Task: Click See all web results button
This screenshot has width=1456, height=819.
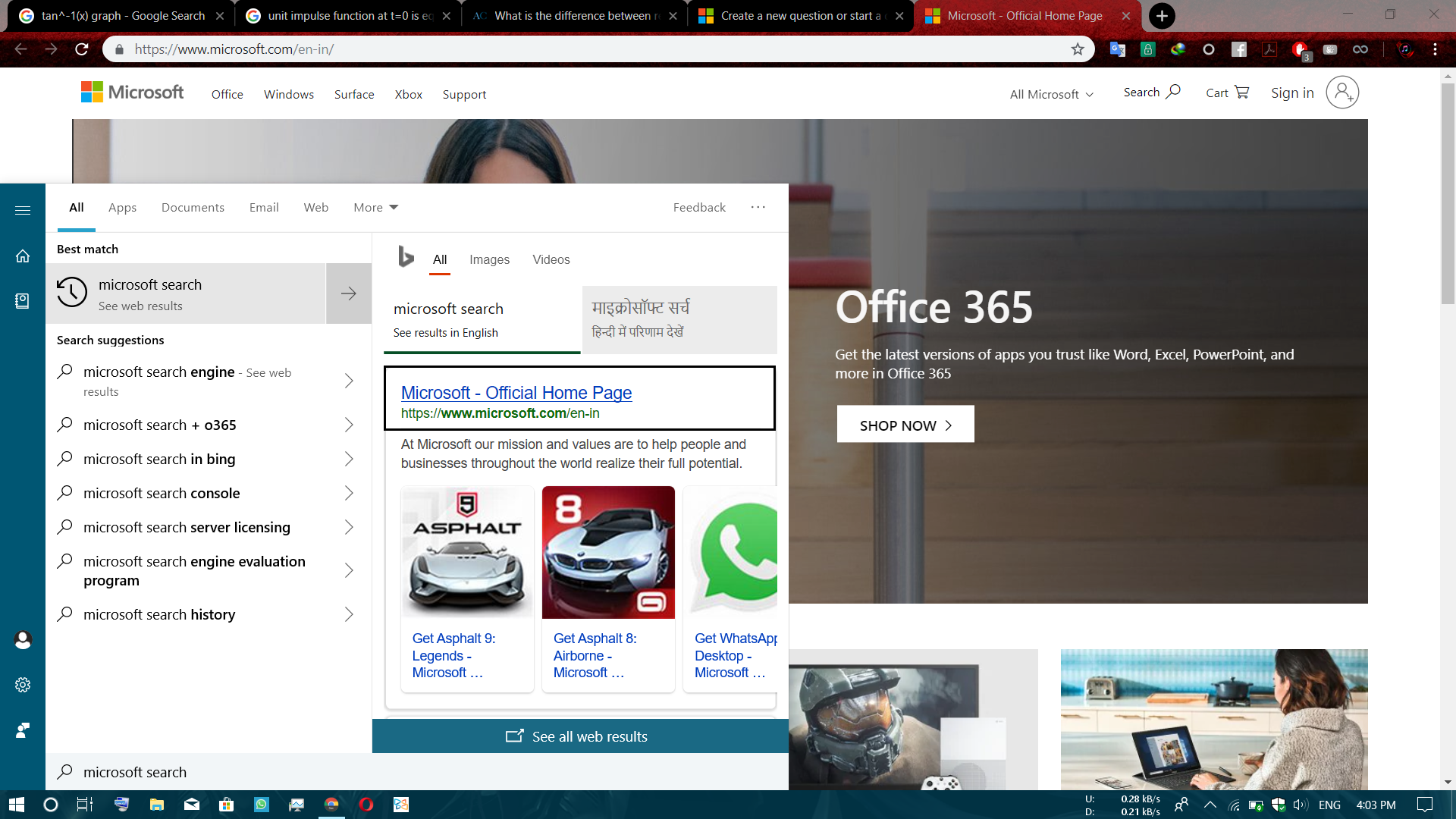Action: pos(579,736)
